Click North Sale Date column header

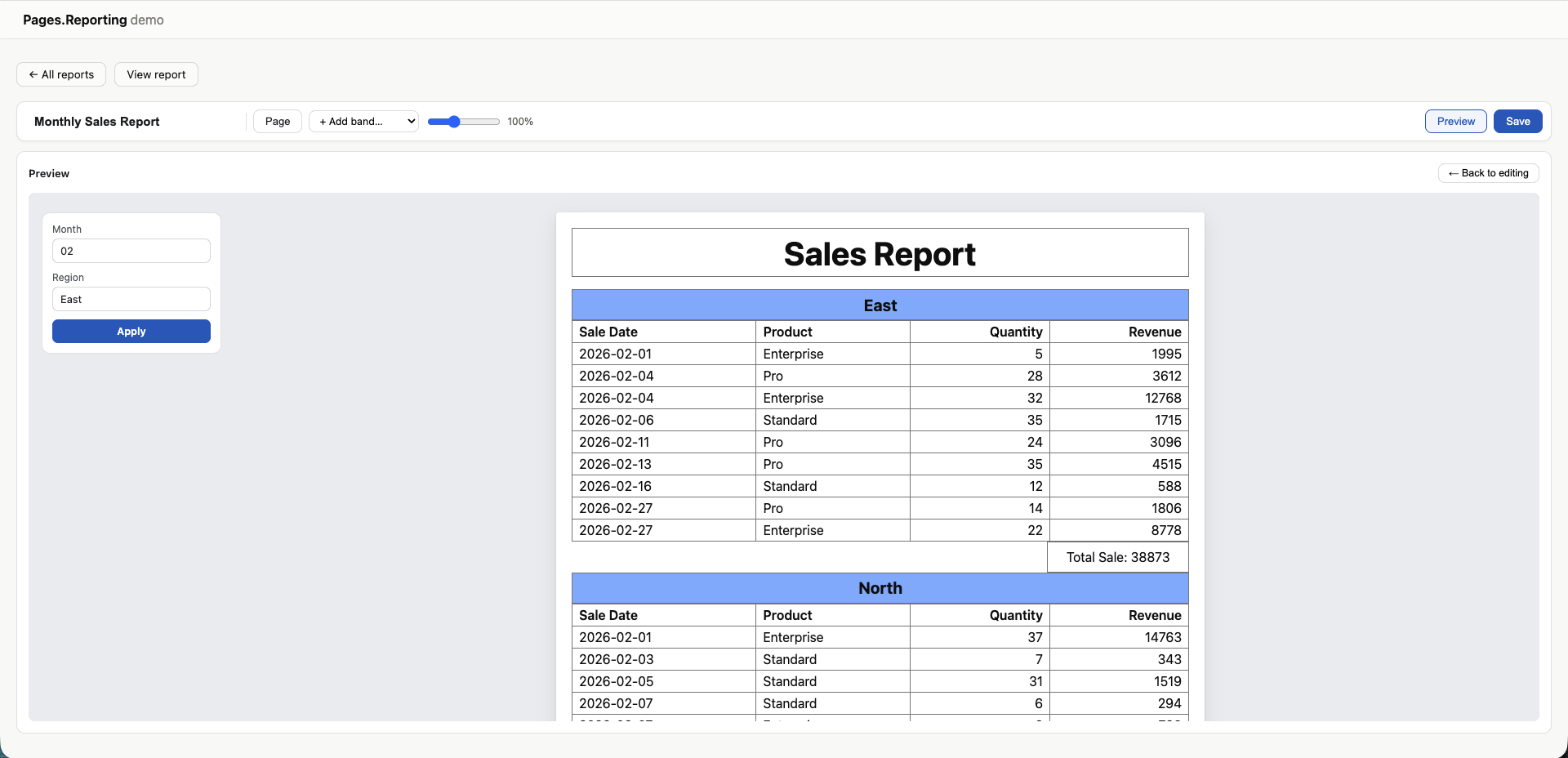(663, 615)
